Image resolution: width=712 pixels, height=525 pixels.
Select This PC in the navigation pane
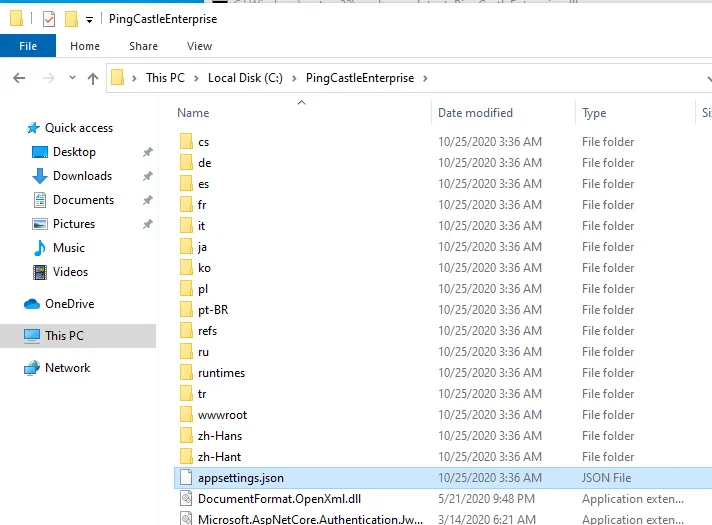point(64,336)
